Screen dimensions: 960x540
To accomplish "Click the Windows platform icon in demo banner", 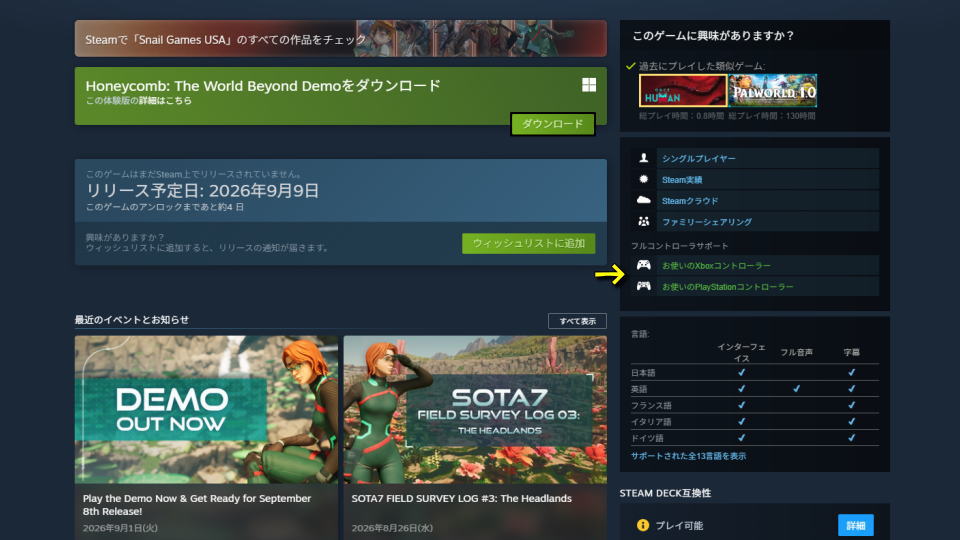I will point(588,84).
